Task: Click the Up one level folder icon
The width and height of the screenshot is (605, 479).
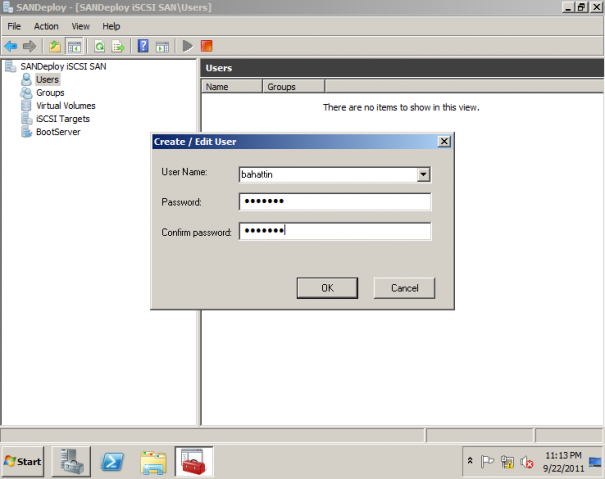Action: 55,46
